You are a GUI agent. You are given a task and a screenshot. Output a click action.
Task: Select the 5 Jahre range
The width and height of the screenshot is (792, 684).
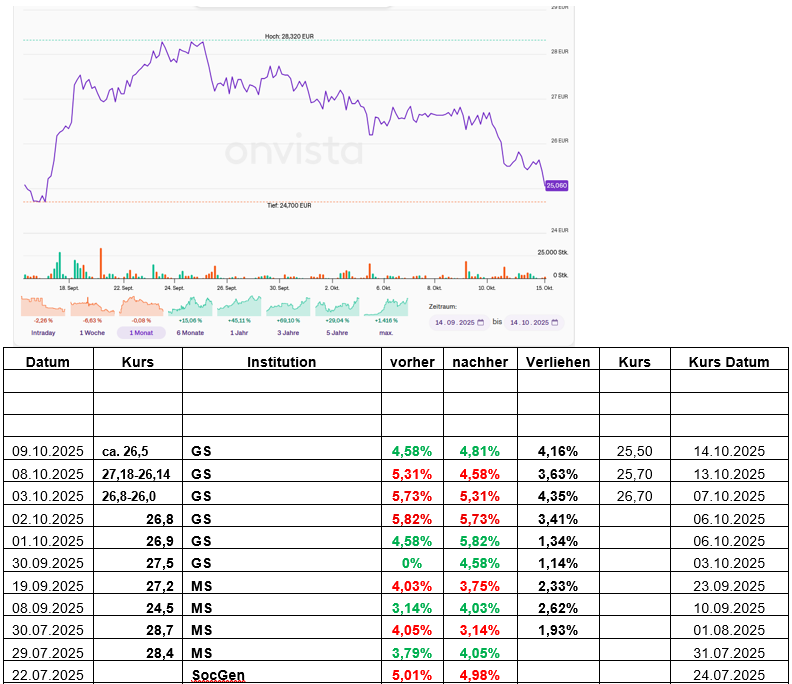(x=337, y=332)
